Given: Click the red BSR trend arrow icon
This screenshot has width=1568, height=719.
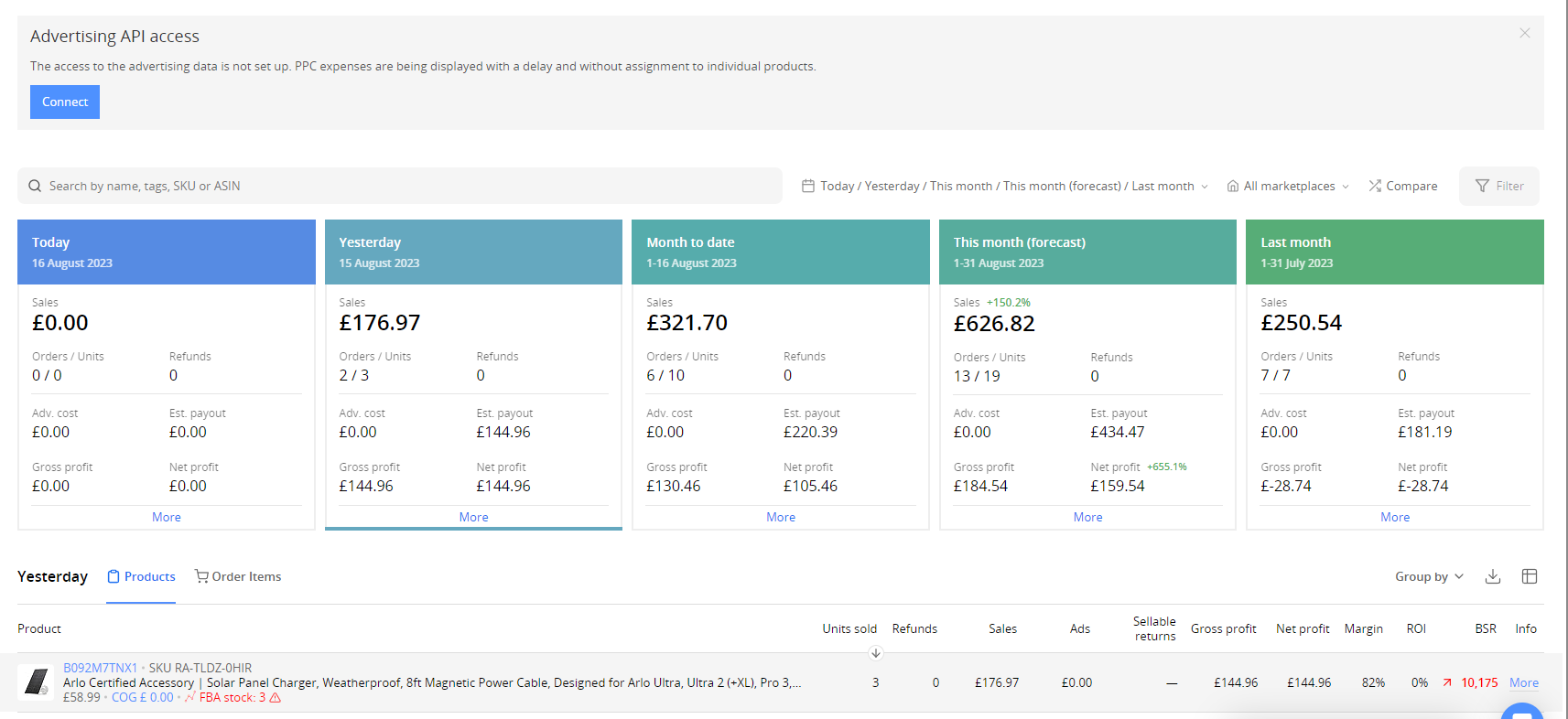Looking at the screenshot, I should [1447, 682].
